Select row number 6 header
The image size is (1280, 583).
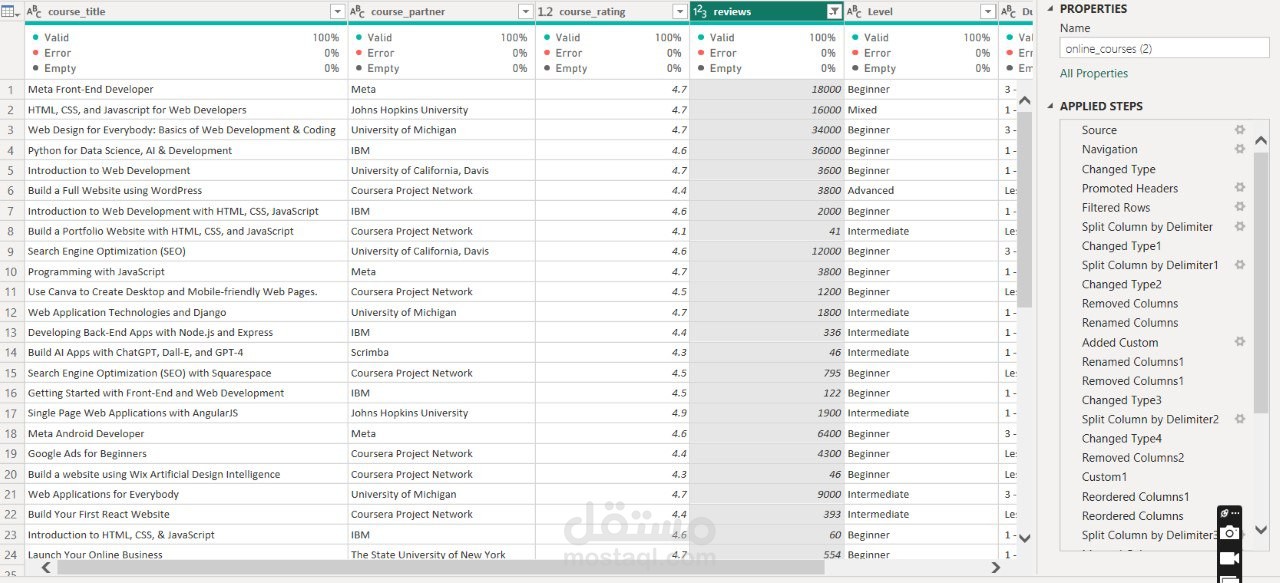[x=11, y=190]
